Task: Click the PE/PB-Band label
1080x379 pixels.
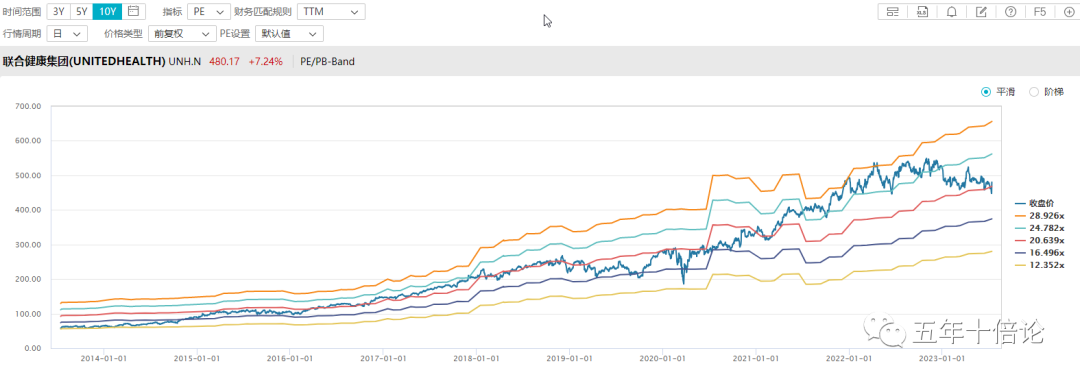Action: (x=328, y=61)
